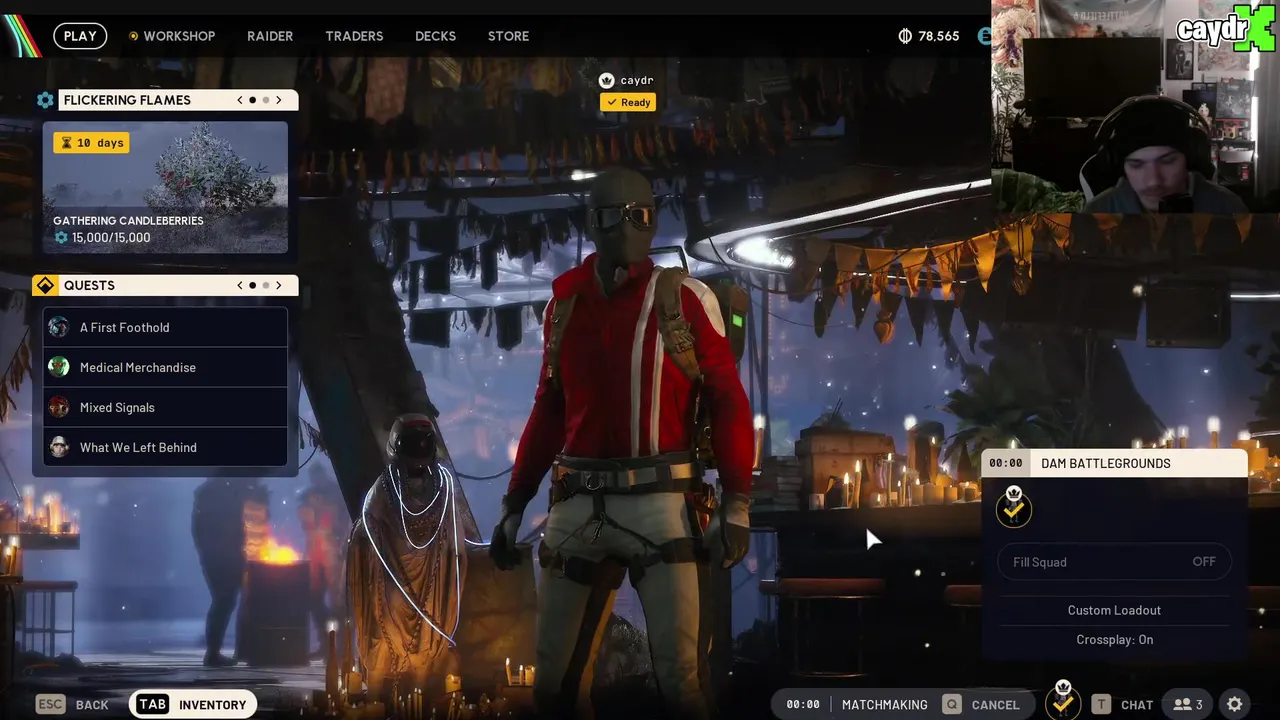Screen dimensions: 1280x720
Task: Click the trader portrait for Mixed Signals
Action: 59,407
